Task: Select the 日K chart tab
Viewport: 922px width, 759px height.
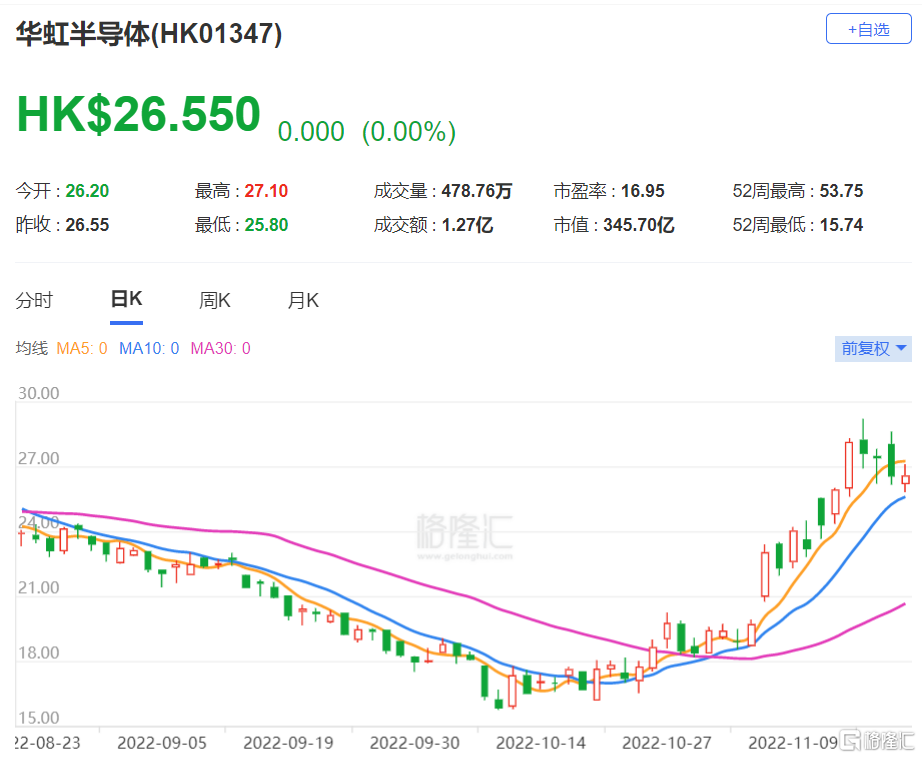Action: (126, 300)
